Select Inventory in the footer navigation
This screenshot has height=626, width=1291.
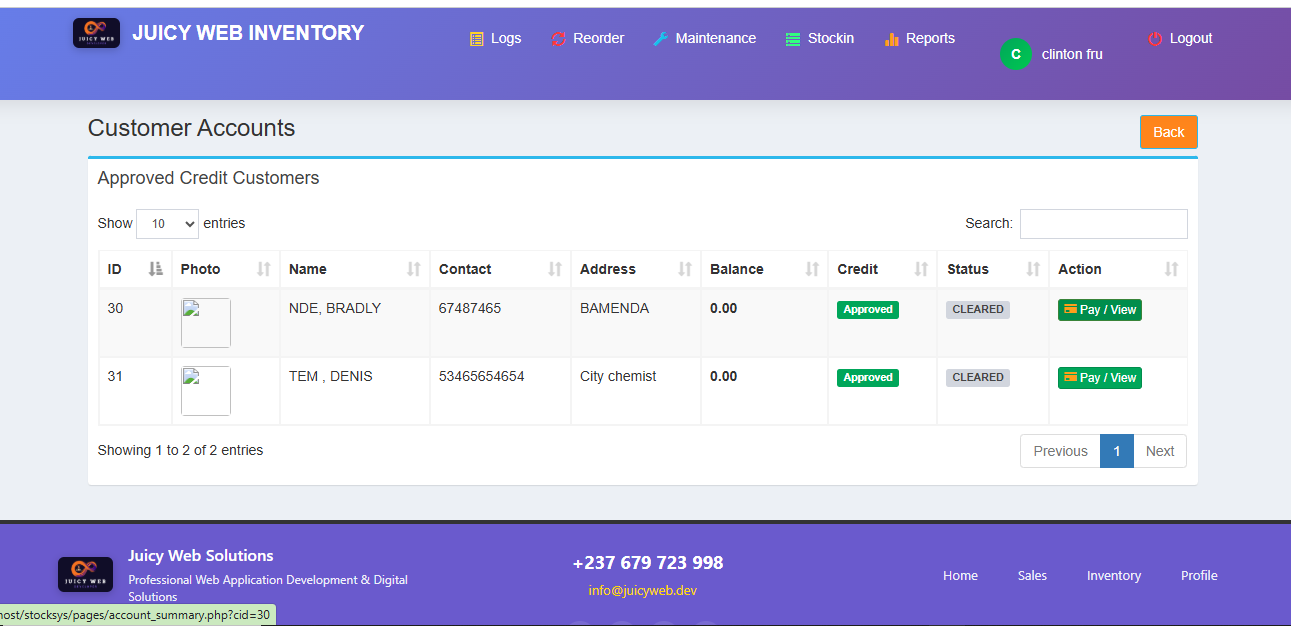(1114, 576)
